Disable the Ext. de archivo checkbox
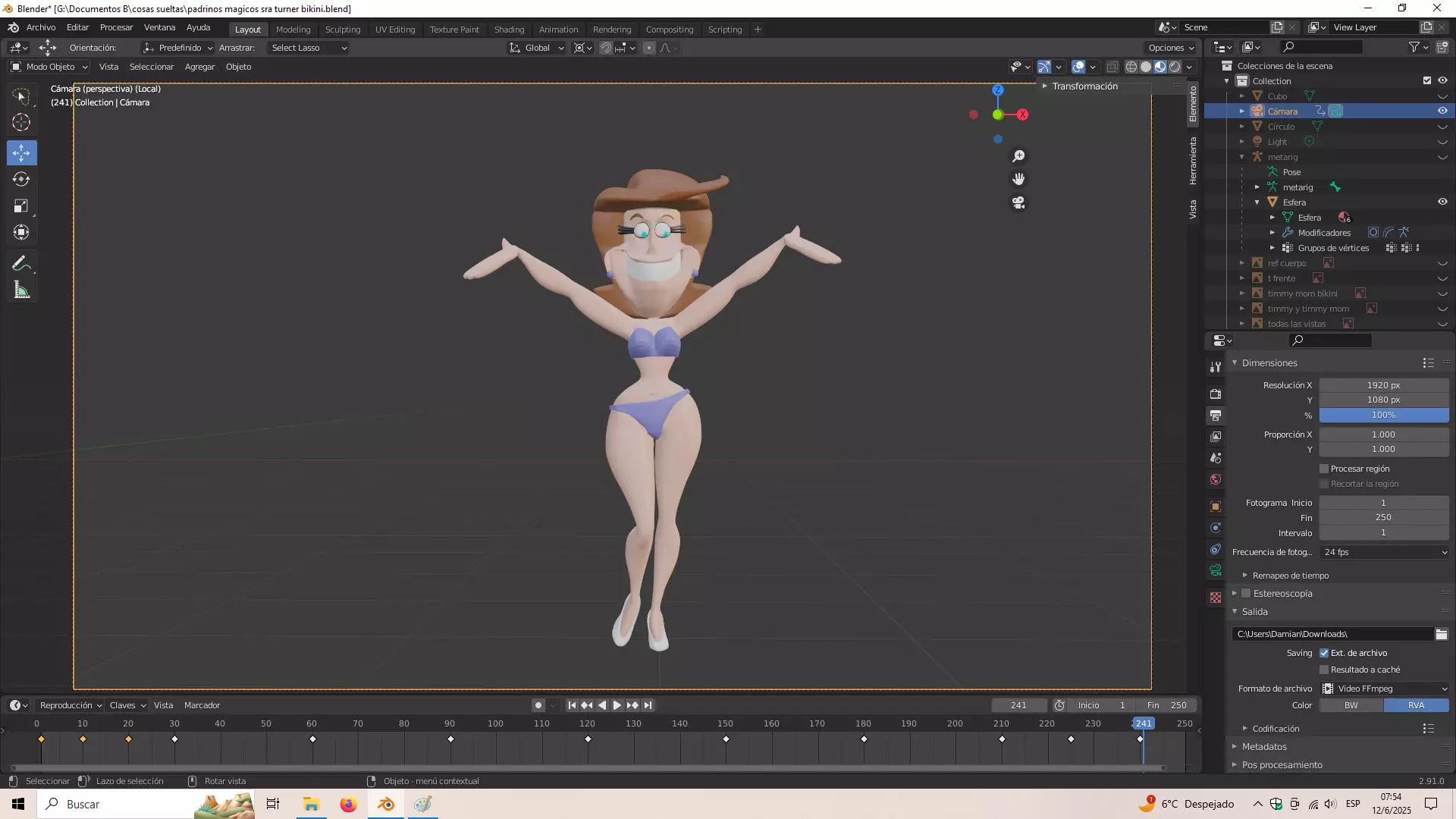 (x=1324, y=653)
